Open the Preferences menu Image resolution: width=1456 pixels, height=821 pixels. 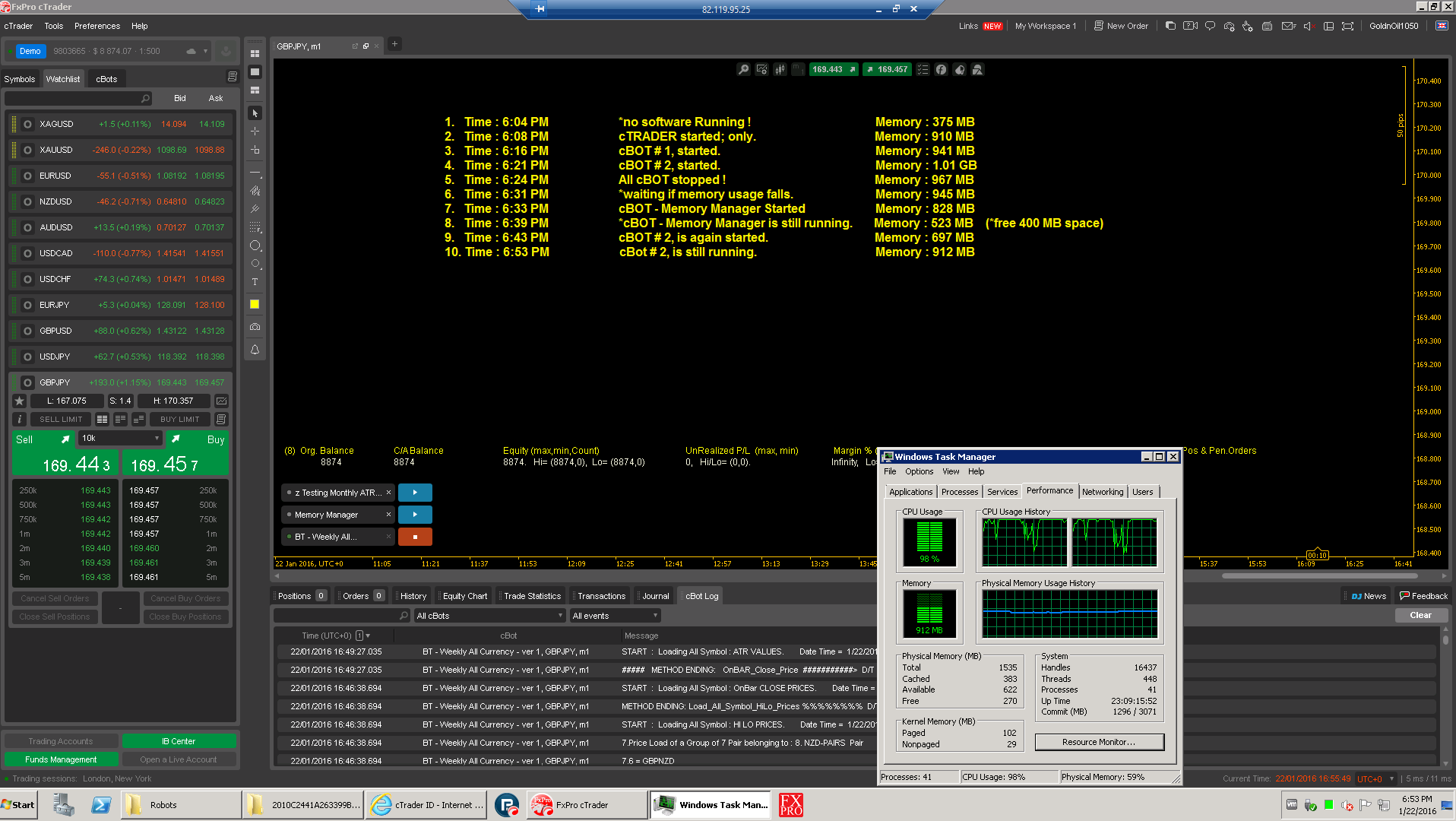tap(97, 26)
